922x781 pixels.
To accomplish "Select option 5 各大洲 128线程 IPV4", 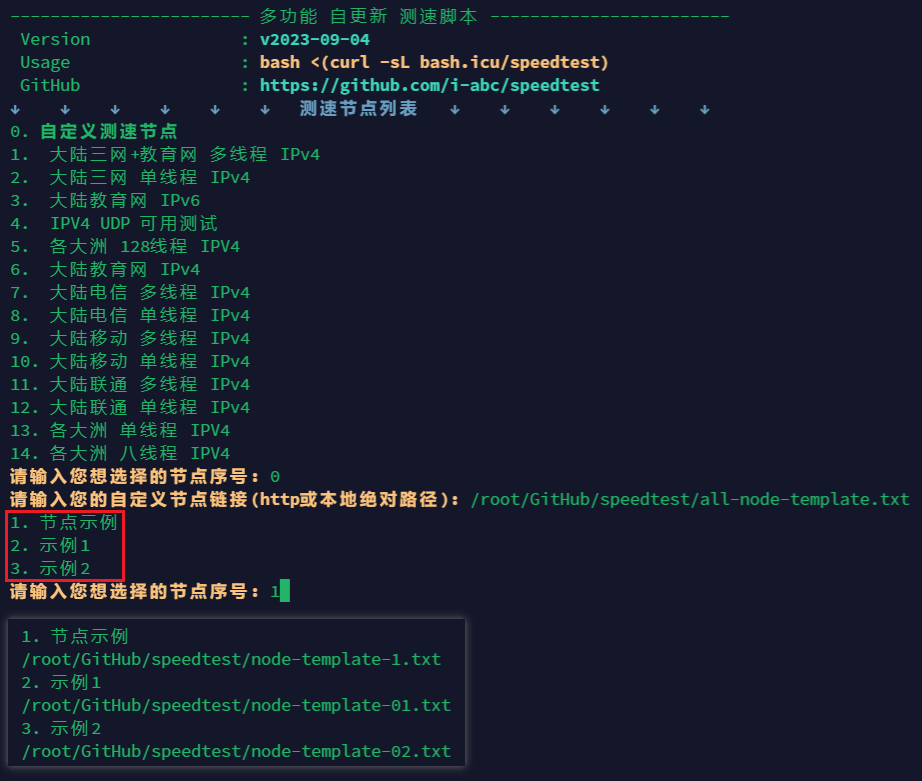I will (x=135, y=246).
